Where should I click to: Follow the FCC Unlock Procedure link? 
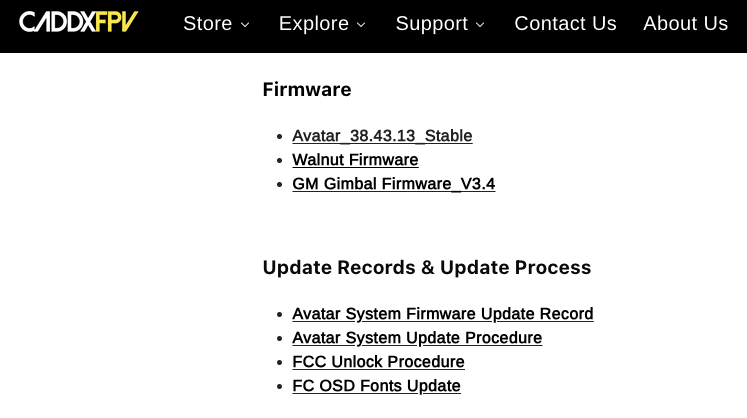378,362
